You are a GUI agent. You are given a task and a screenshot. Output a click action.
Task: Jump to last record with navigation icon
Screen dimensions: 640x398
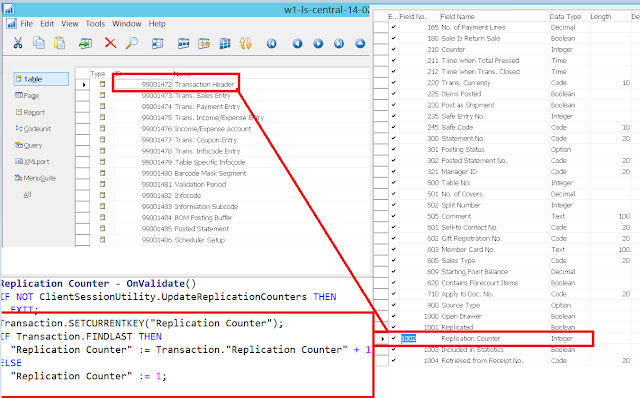(339, 43)
